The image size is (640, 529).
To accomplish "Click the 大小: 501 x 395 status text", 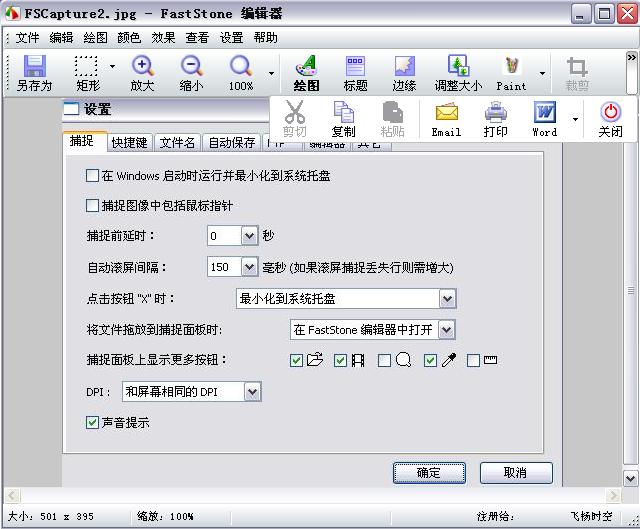I will pyautogui.click(x=51, y=516).
